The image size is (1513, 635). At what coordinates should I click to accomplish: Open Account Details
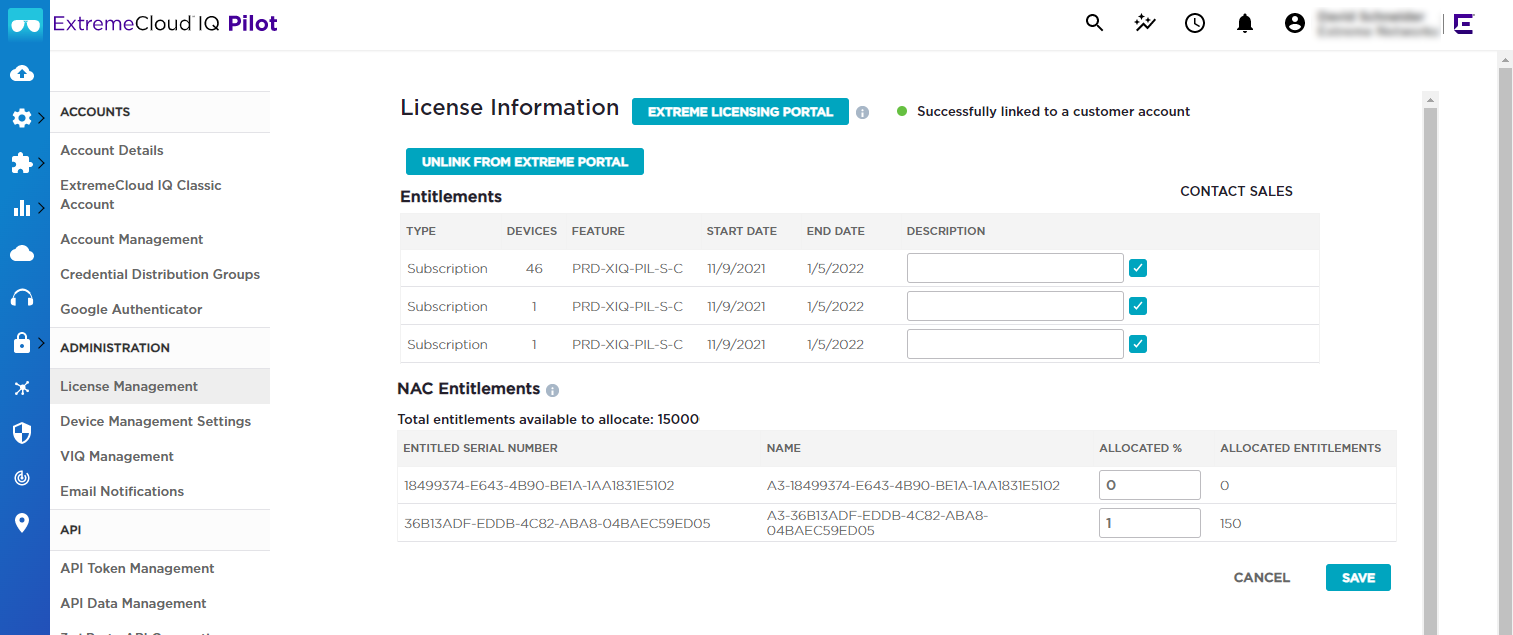click(x=111, y=150)
